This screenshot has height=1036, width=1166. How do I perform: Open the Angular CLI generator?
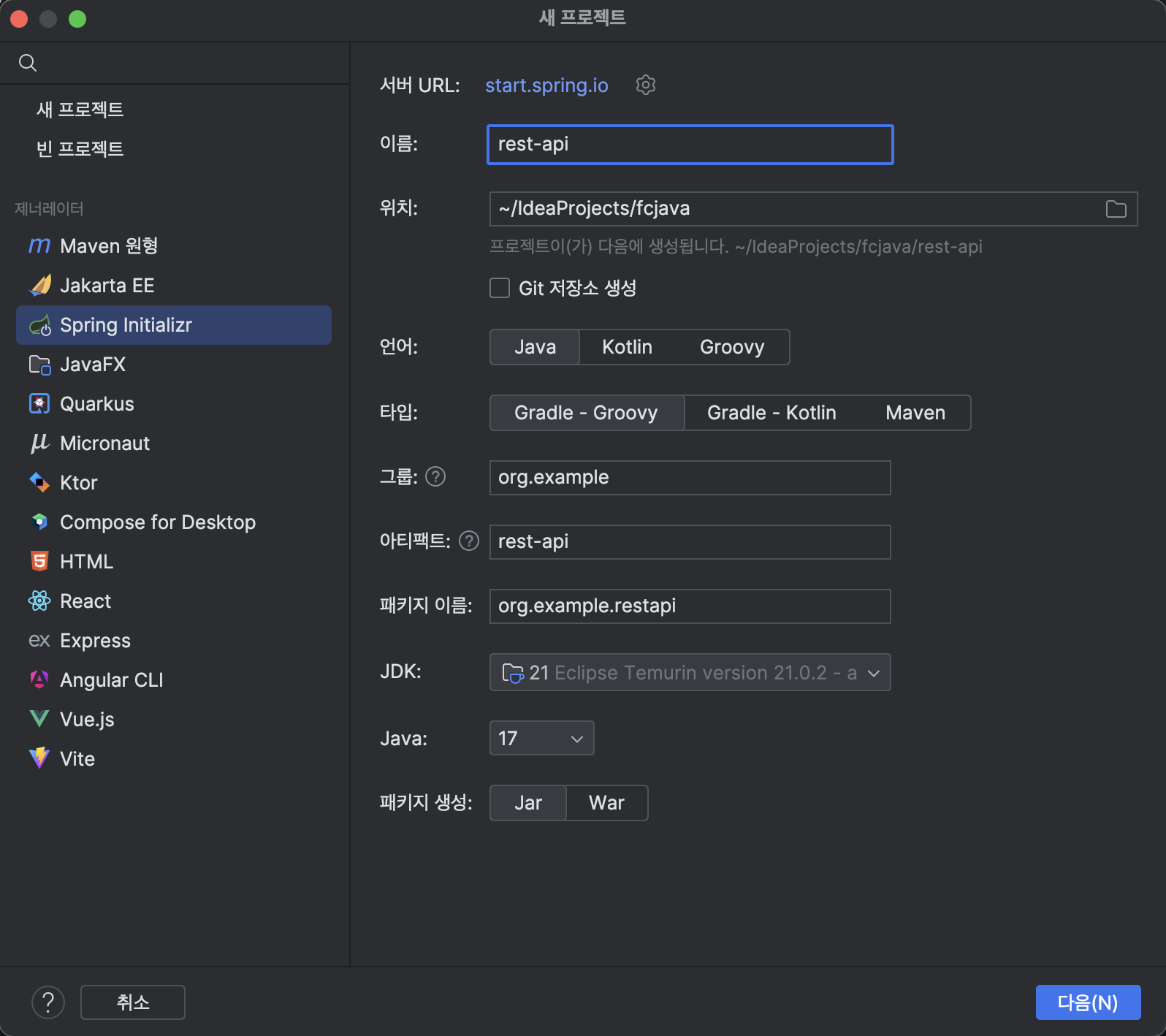click(111, 680)
